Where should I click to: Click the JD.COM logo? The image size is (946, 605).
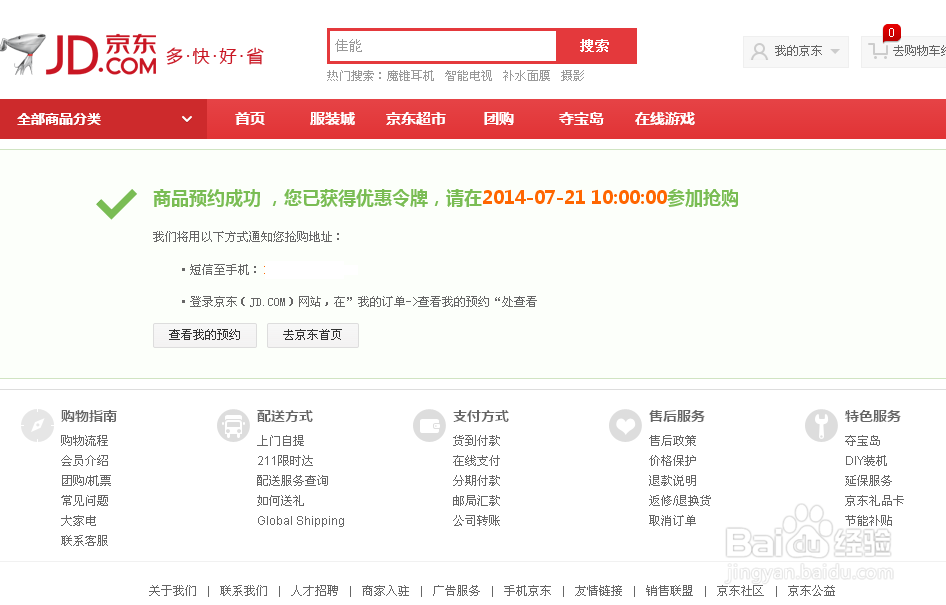101,55
